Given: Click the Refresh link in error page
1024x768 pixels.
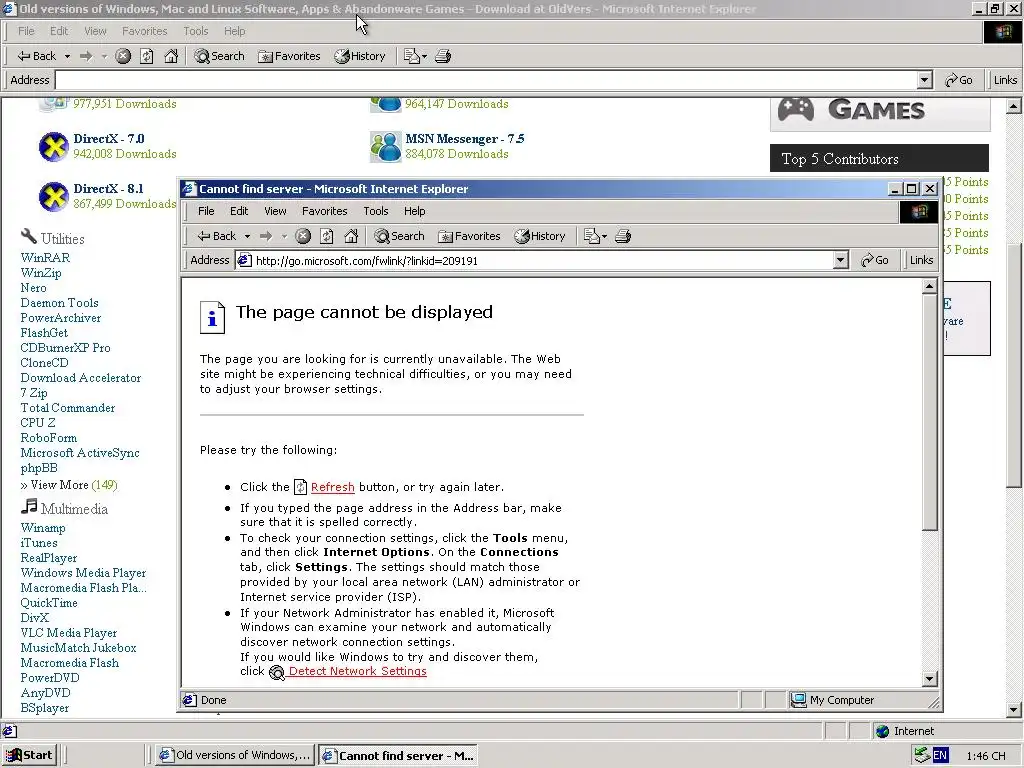Looking at the screenshot, I should [332, 487].
